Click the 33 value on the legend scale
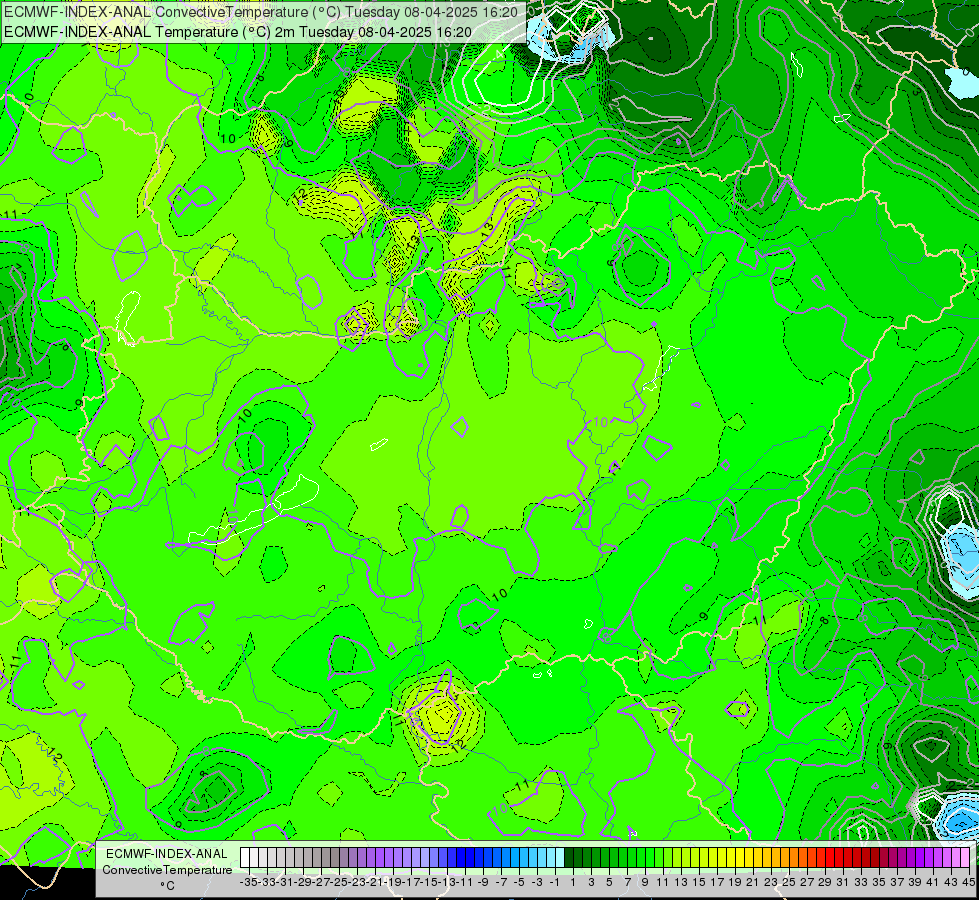The height and width of the screenshot is (900, 979). (x=861, y=882)
